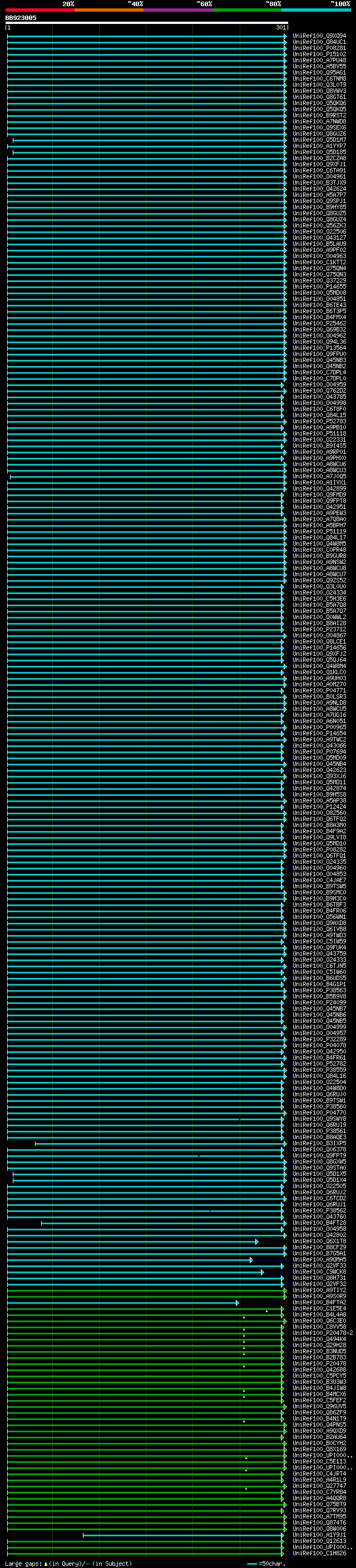Click hit label UniRef100_B9HY85
Image resolution: width=356 pixels, height=1568 pixels.
point(319,207)
